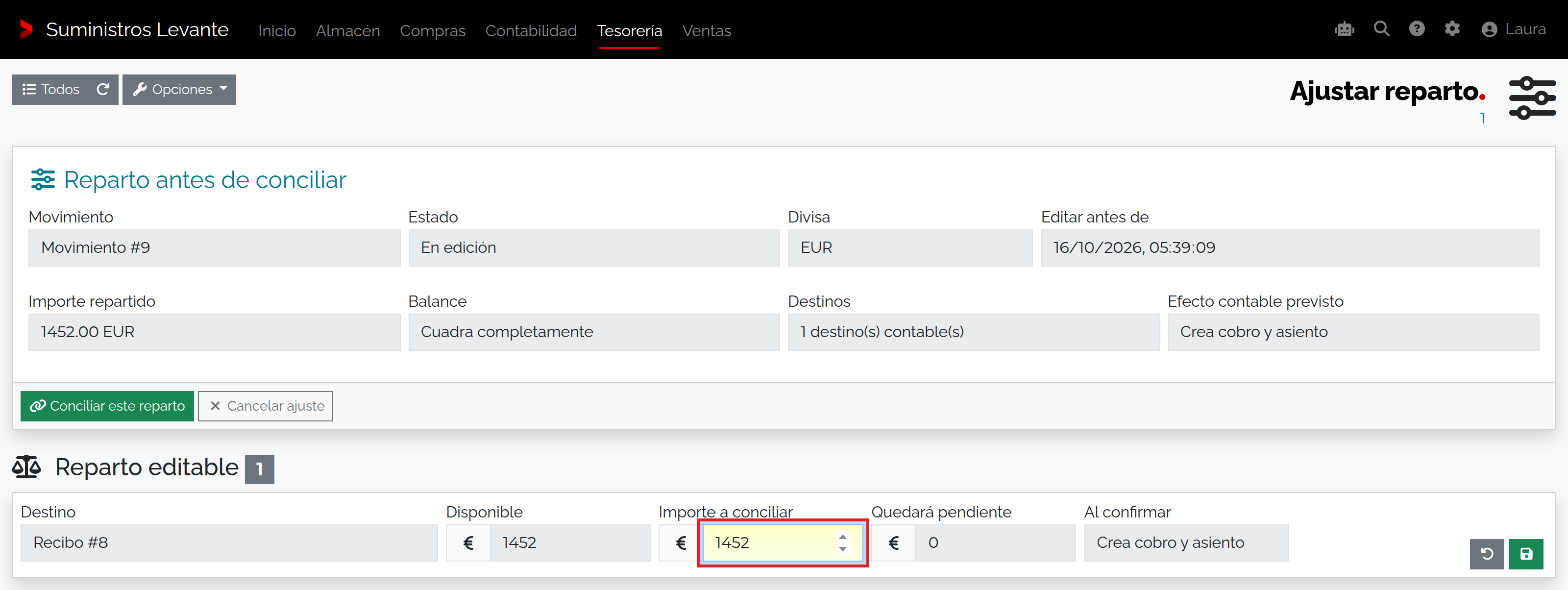Expand the Opciones dropdown

(x=179, y=90)
